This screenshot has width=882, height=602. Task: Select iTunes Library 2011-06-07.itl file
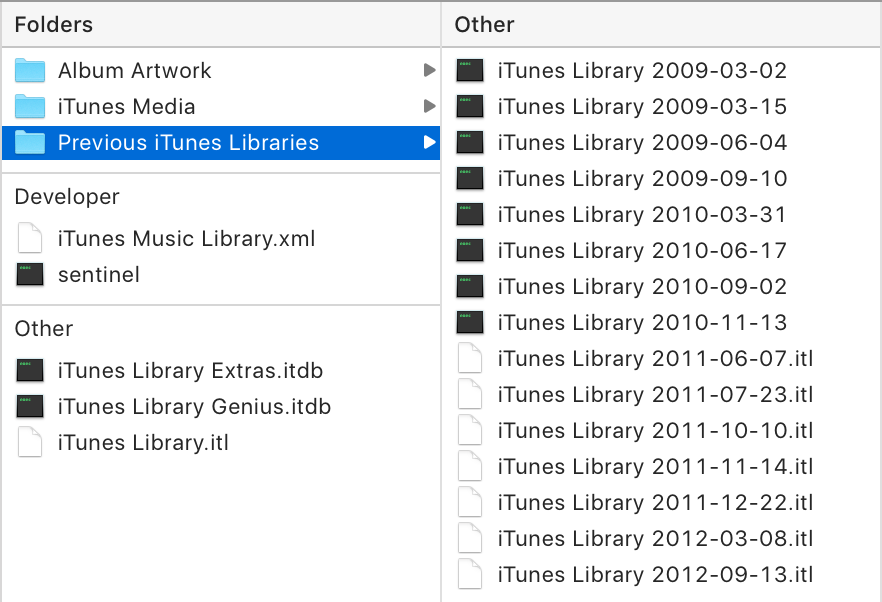tap(655, 359)
